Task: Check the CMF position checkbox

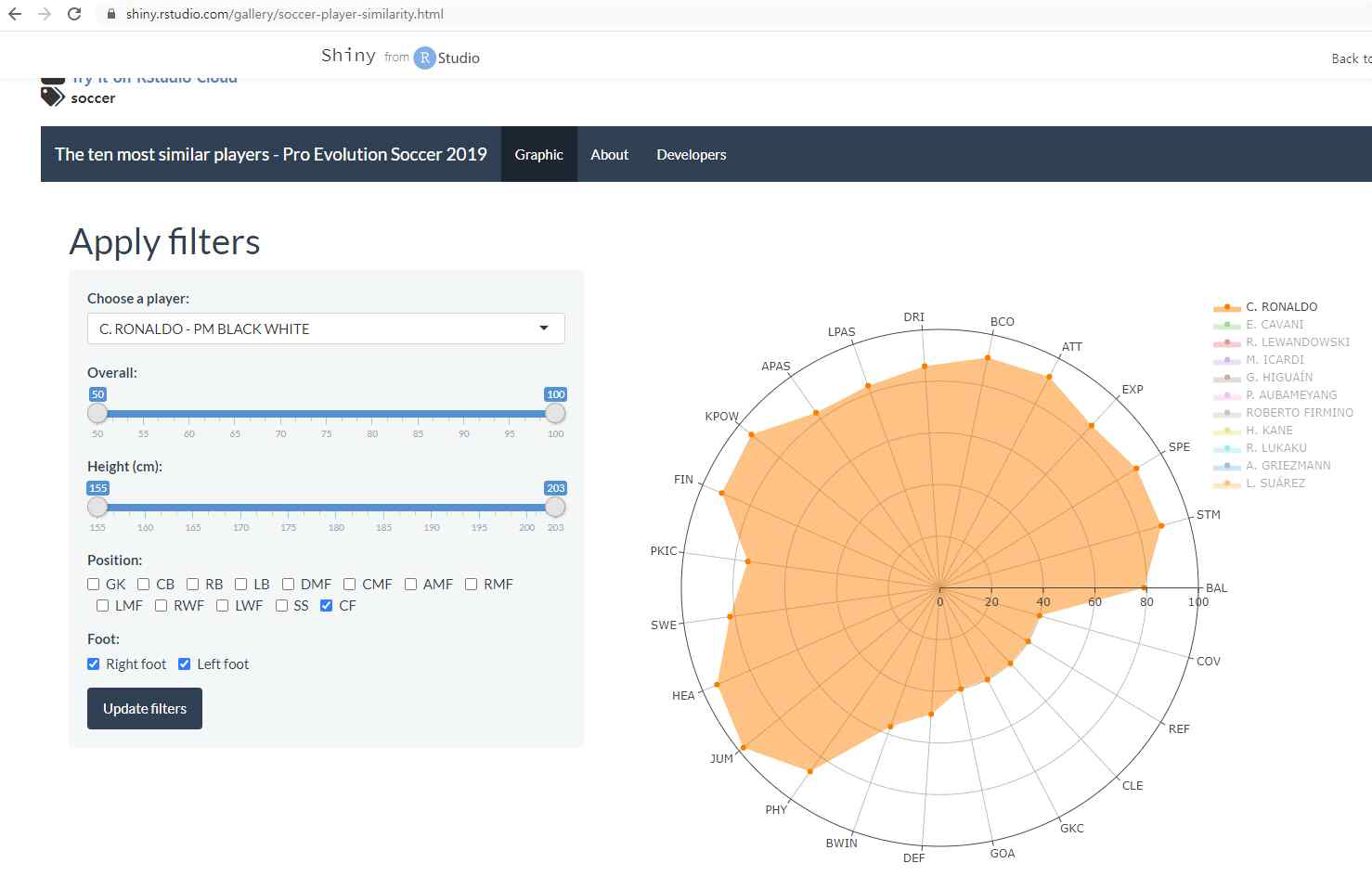Action: coord(349,584)
